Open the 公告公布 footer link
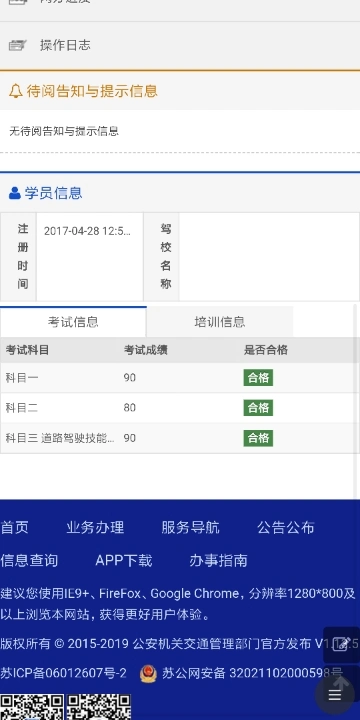This screenshot has width=360, height=720. point(286,527)
